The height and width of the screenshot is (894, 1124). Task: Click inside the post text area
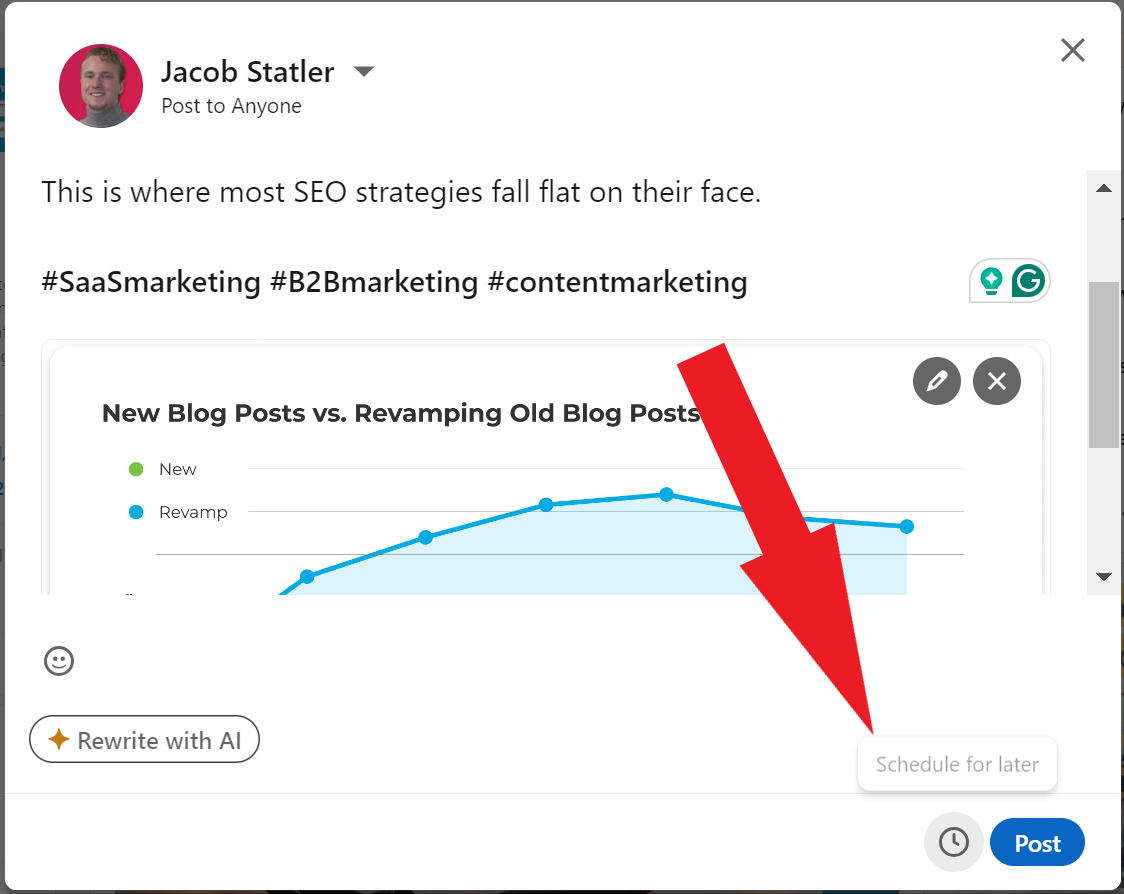pyautogui.click(x=400, y=192)
